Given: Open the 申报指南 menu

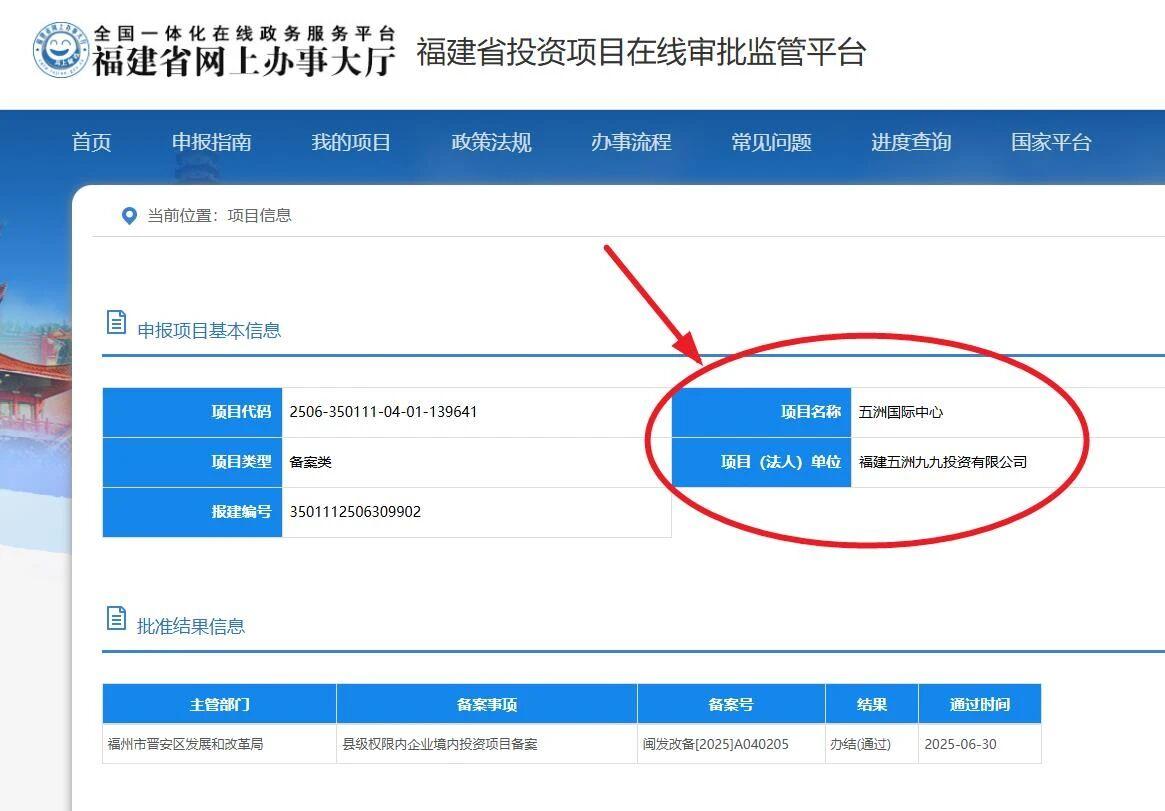Looking at the screenshot, I should click(212, 142).
